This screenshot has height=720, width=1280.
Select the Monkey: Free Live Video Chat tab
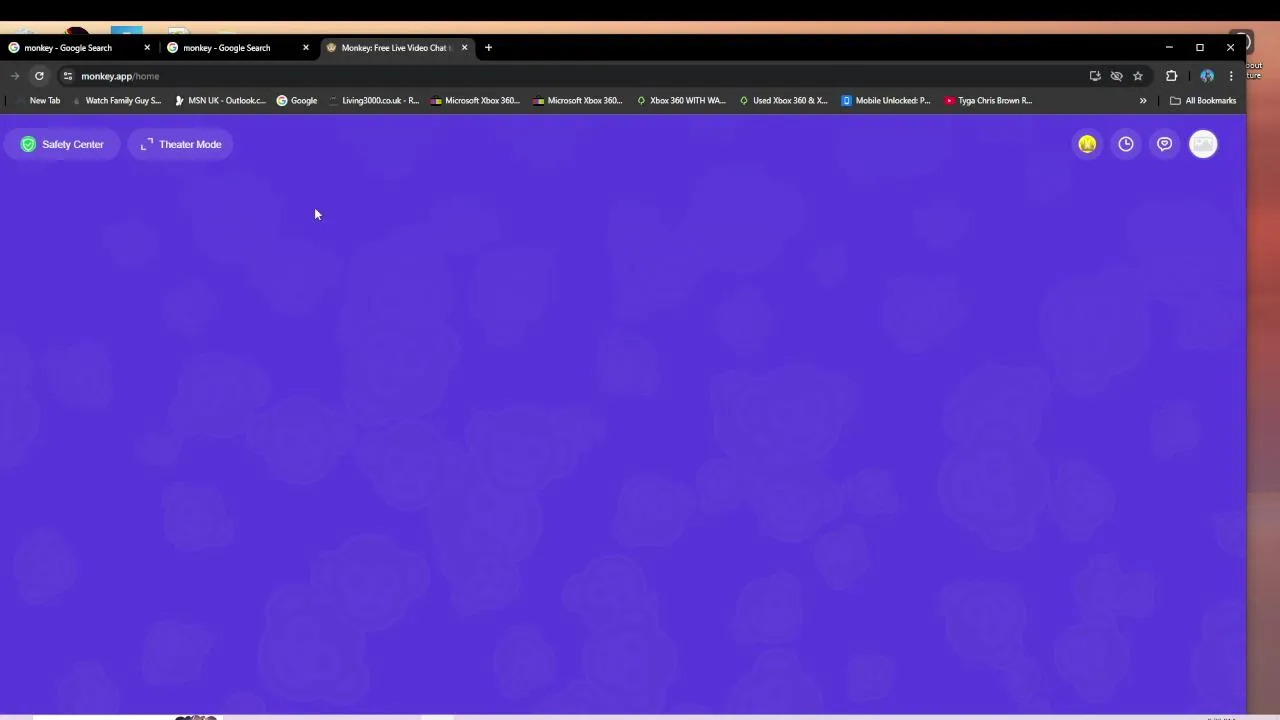(397, 48)
